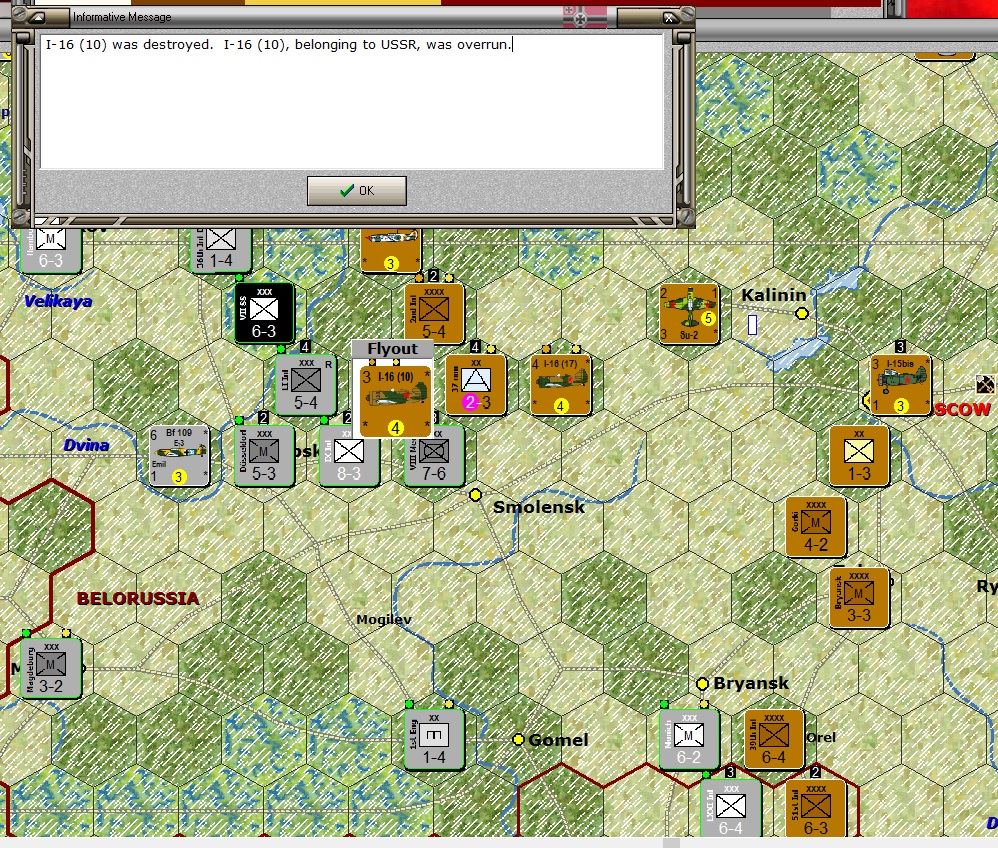Click inside the message text area
Image resolution: width=998 pixels, height=848 pixels.
[x=352, y=102]
